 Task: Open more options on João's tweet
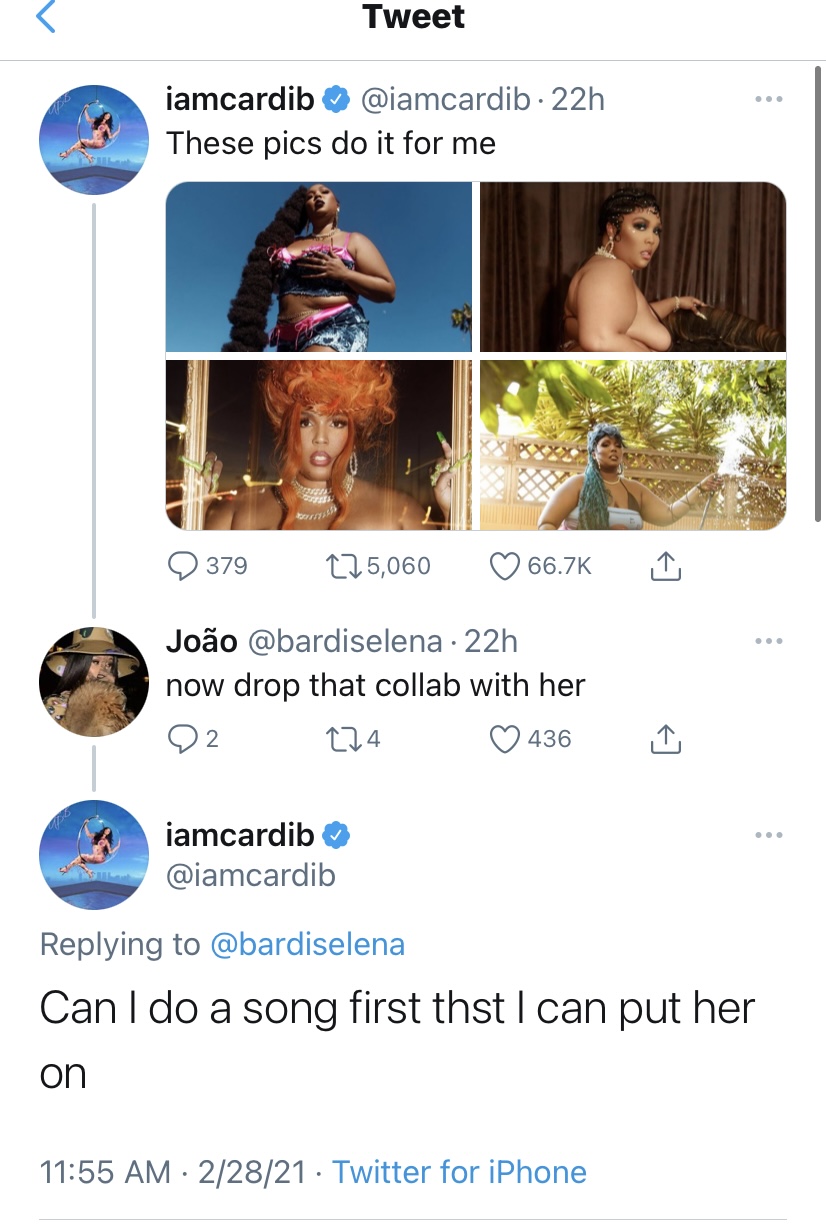768,641
